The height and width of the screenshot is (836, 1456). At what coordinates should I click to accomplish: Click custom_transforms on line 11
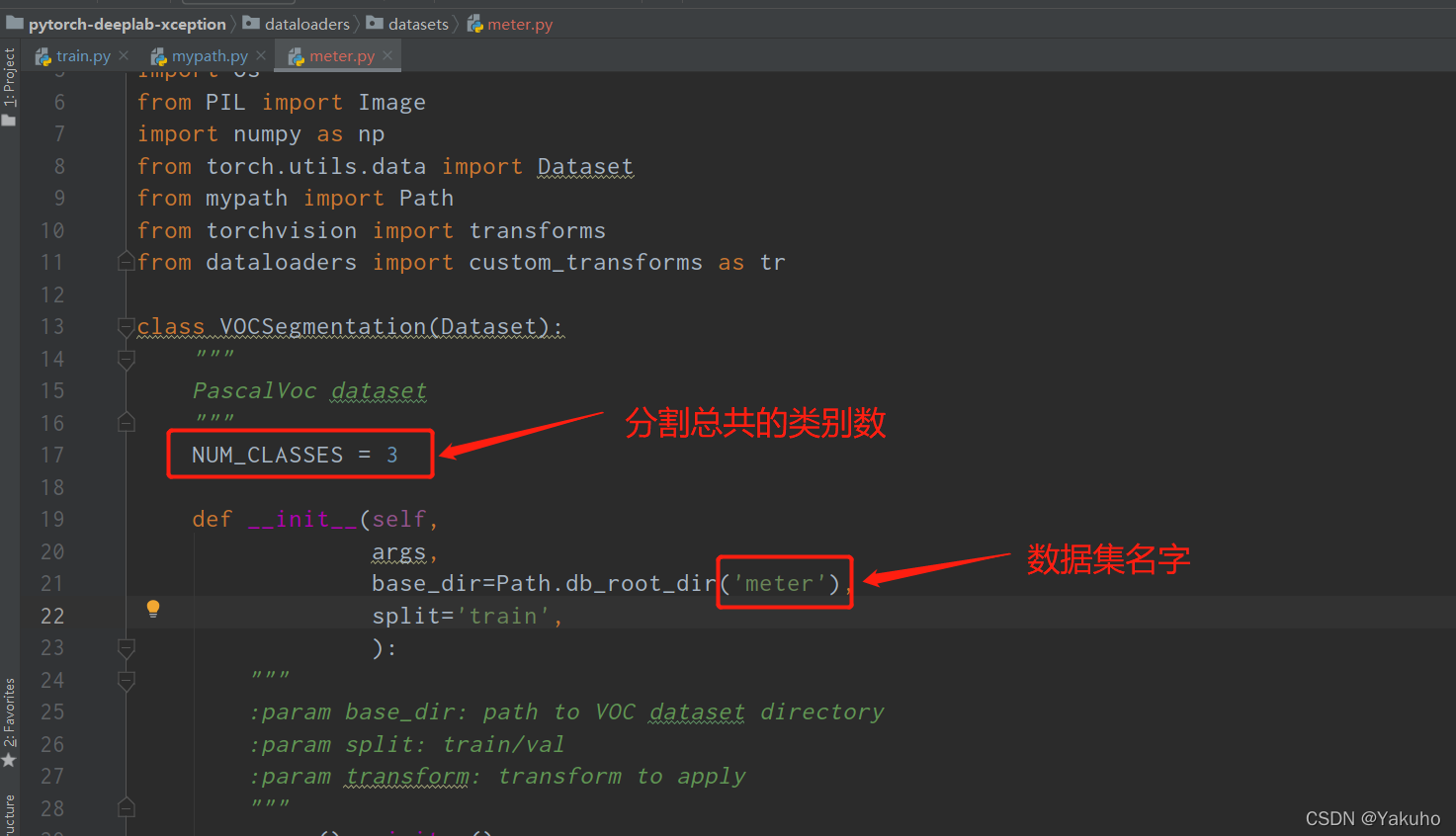(x=585, y=262)
